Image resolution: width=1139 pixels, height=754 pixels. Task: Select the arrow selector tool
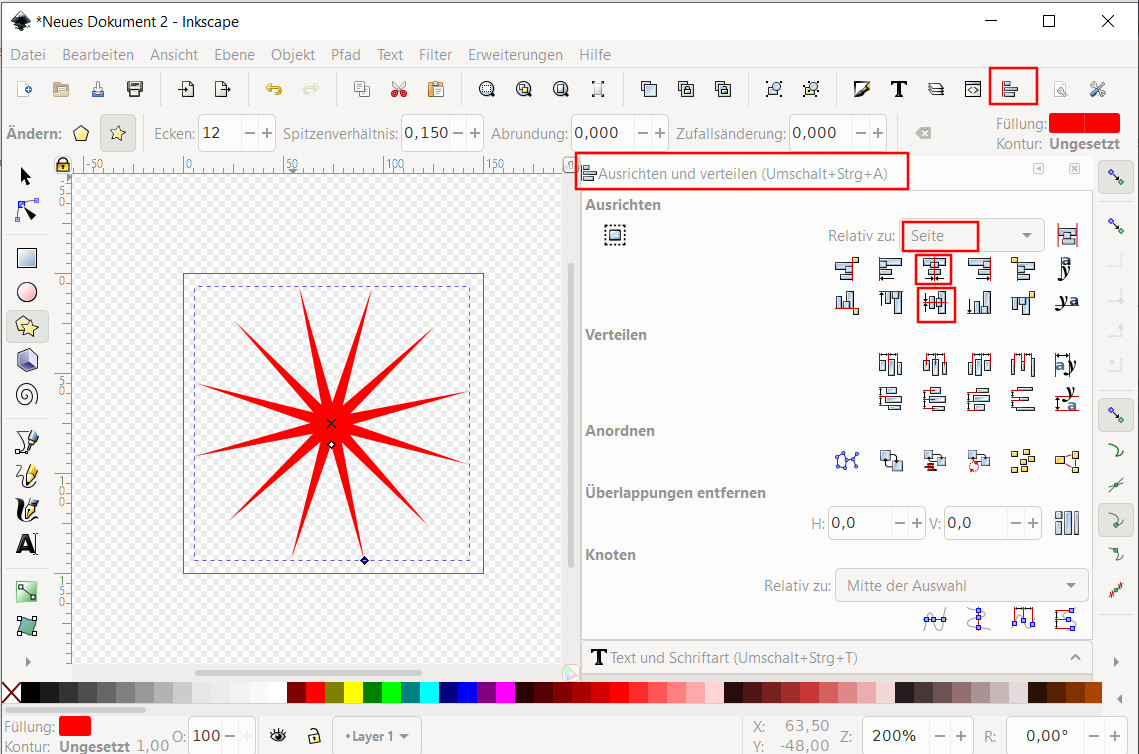pos(26,177)
